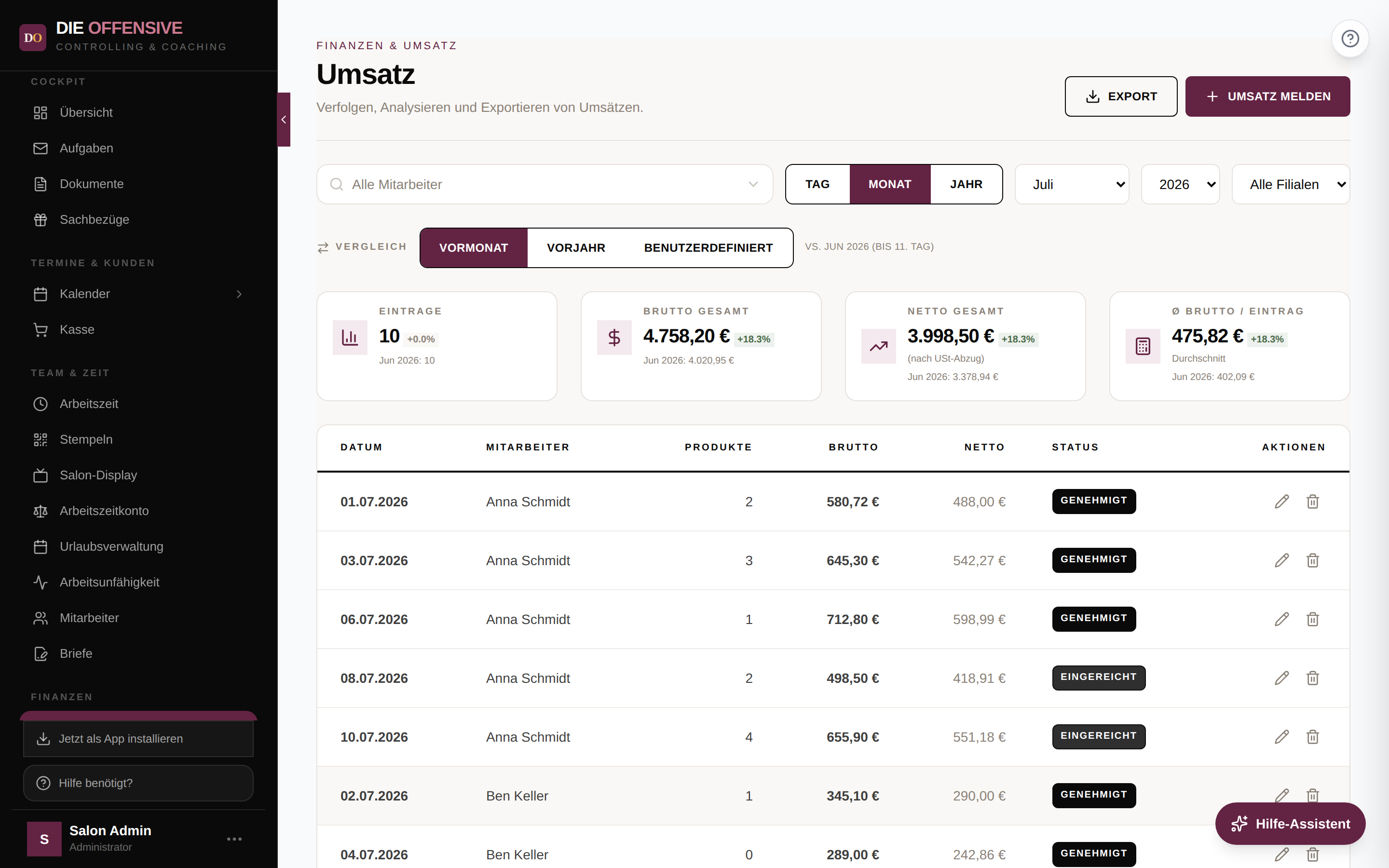Delete the 03.07.2026 entry
The height and width of the screenshot is (868, 1389).
(1313, 560)
